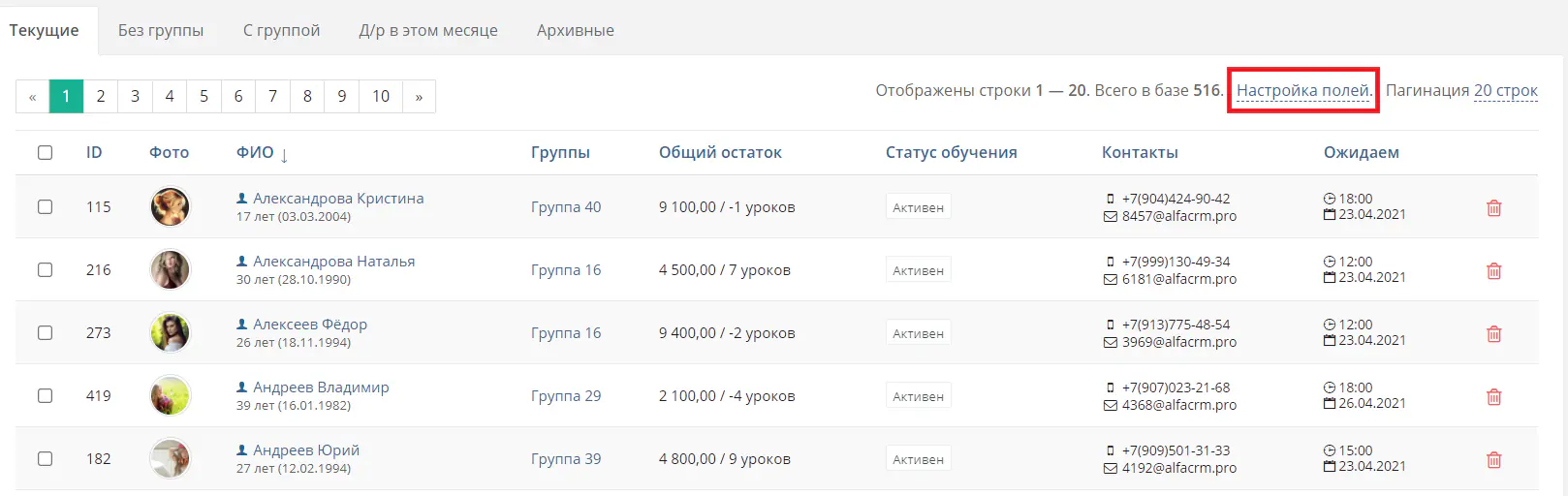Click trash icon for Алексеев Фёдор
1568x496 pixels.
point(1493,333)
